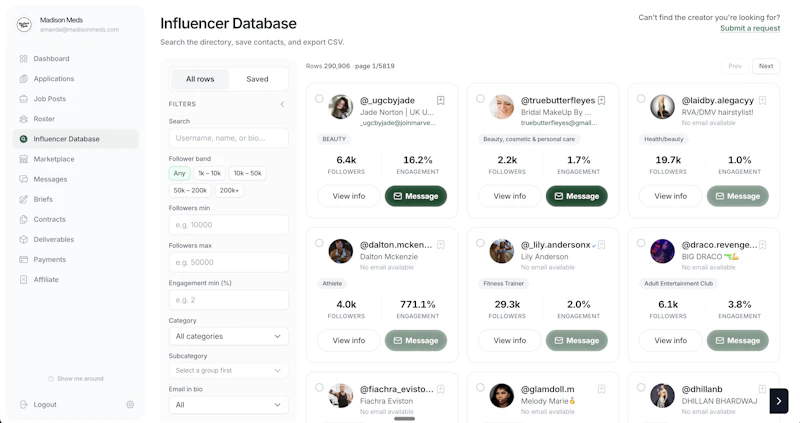Image resolution: width=800 pixels, height=423 pixels.
Task: Select the @glamdoll.m card checkbox
Action: (x=480, y=387)
